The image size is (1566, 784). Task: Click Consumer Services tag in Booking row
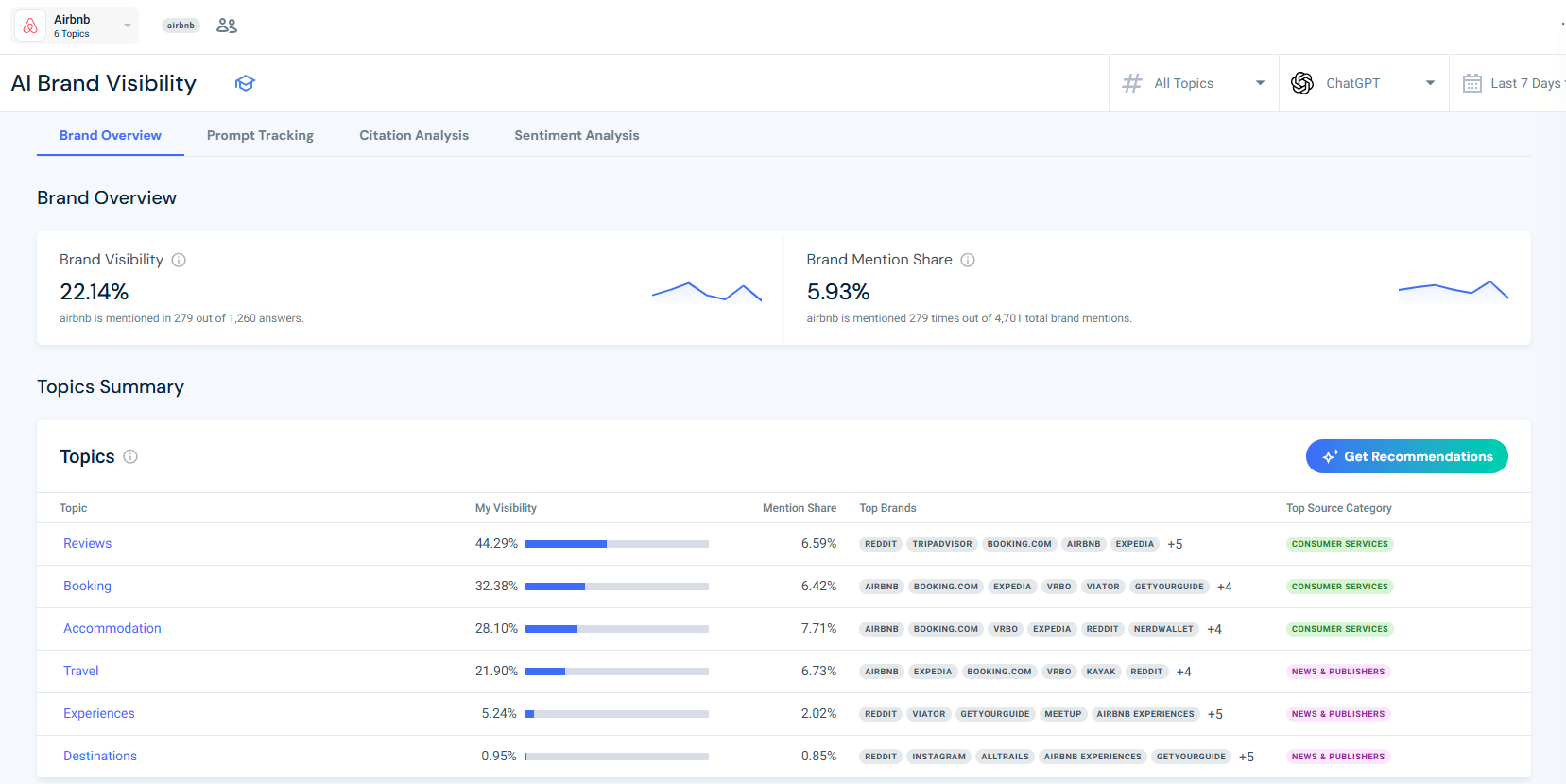point(1339,587)
